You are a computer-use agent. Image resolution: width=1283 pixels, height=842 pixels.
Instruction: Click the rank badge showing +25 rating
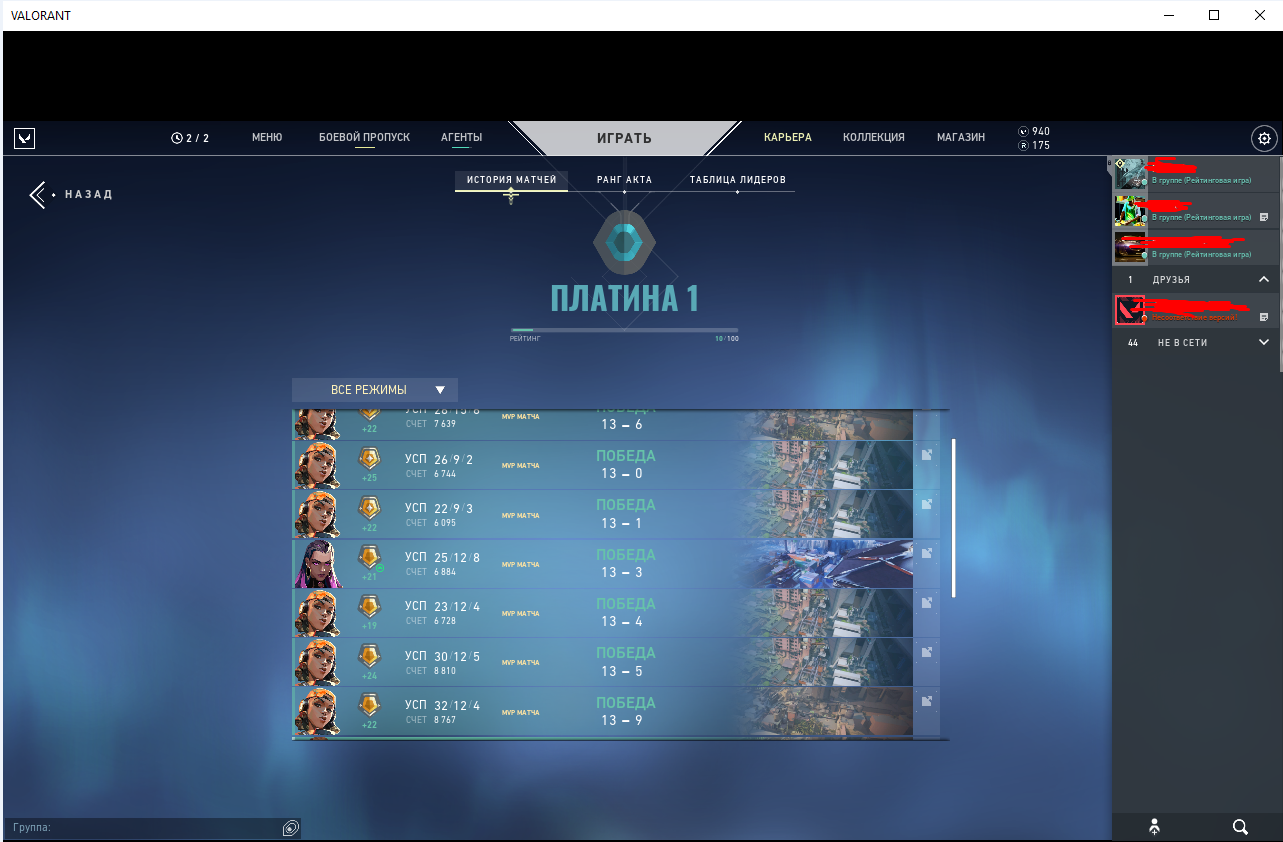pyautogui.click(x=370, y=458)
